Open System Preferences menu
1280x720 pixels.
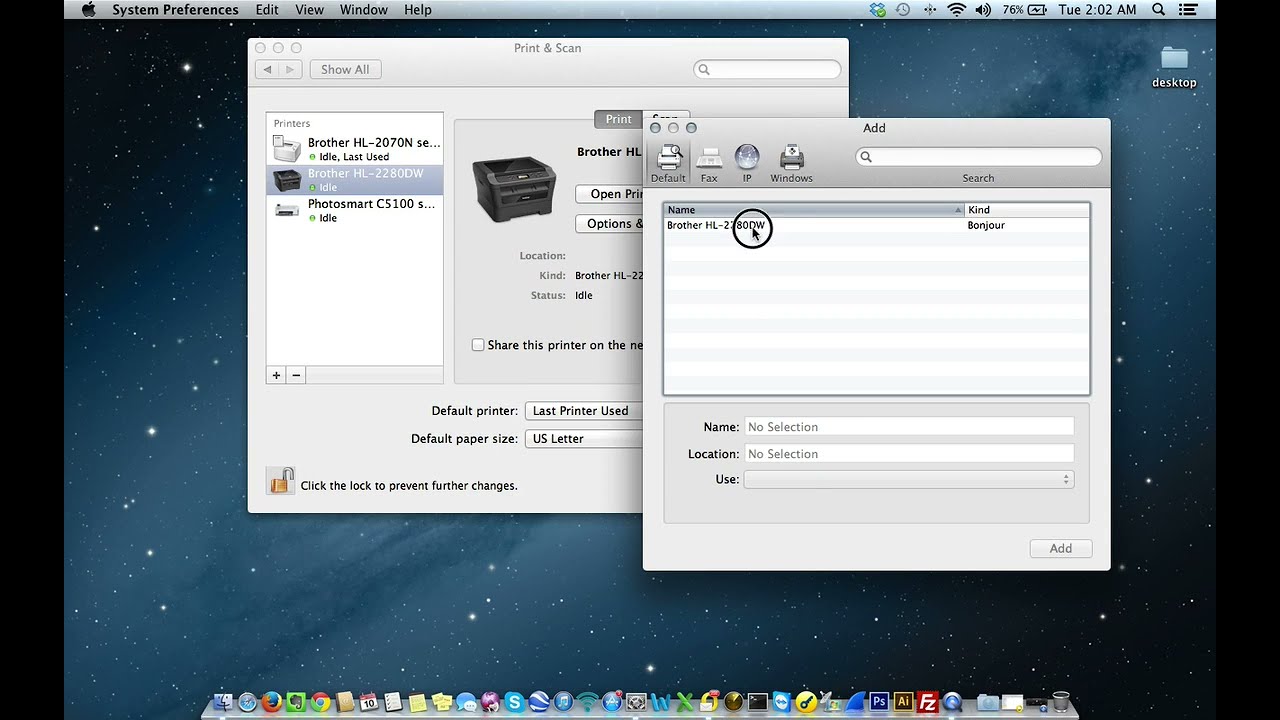point(175,10)
